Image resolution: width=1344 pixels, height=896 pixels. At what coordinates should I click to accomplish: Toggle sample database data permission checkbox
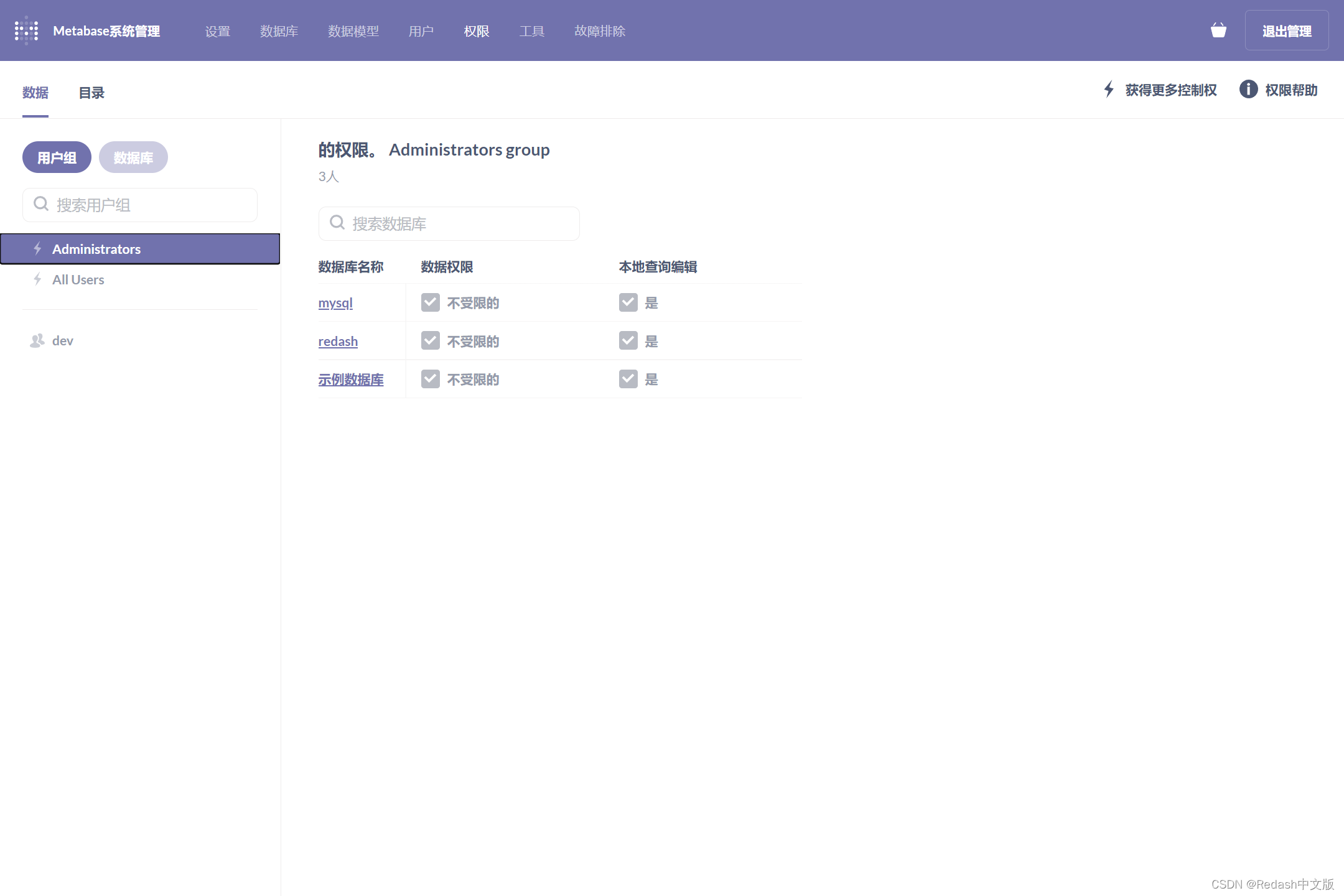(x=431, y=379)
